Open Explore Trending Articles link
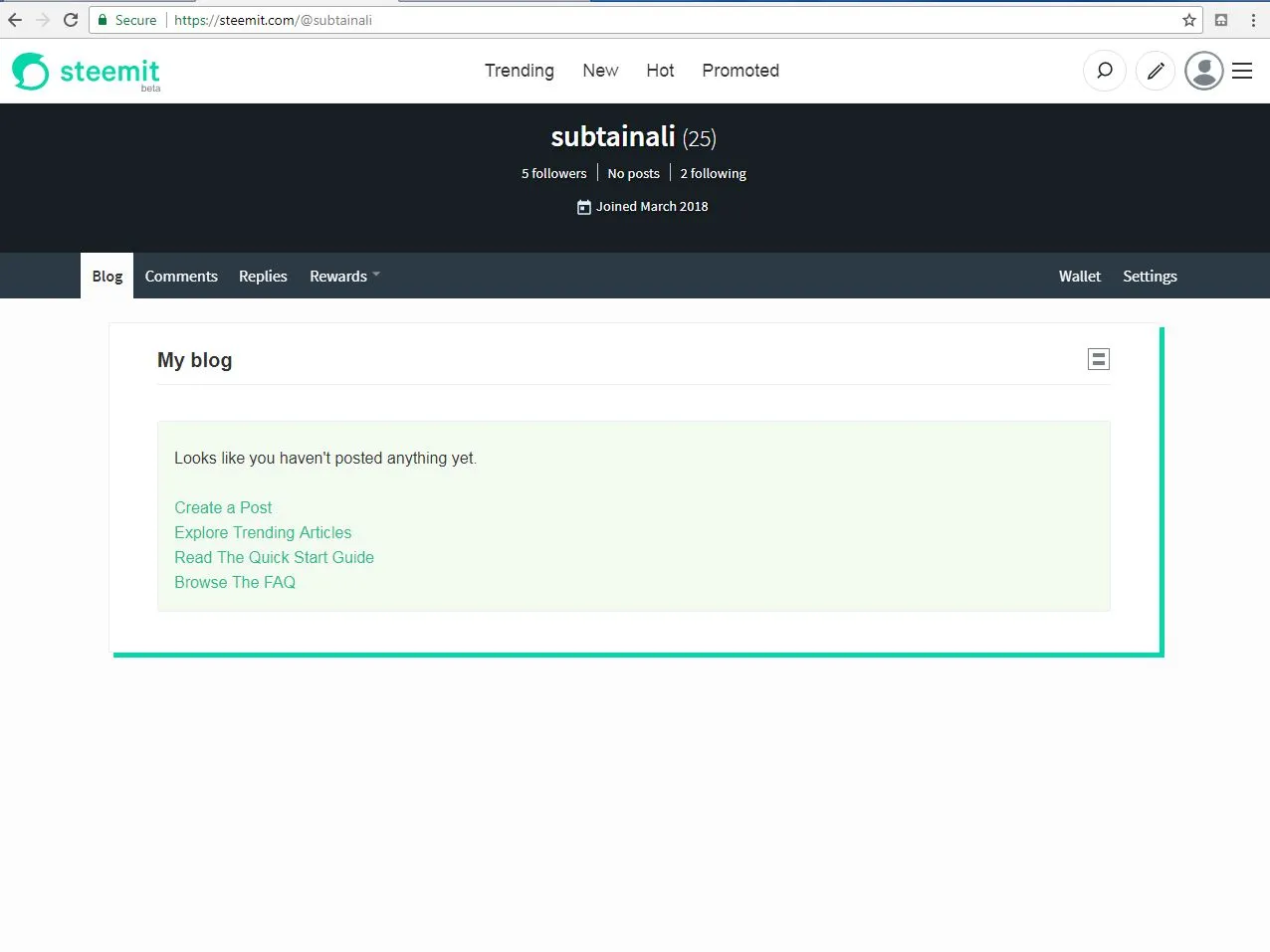This screenshot has width=1270, height=952. (263, 532)
